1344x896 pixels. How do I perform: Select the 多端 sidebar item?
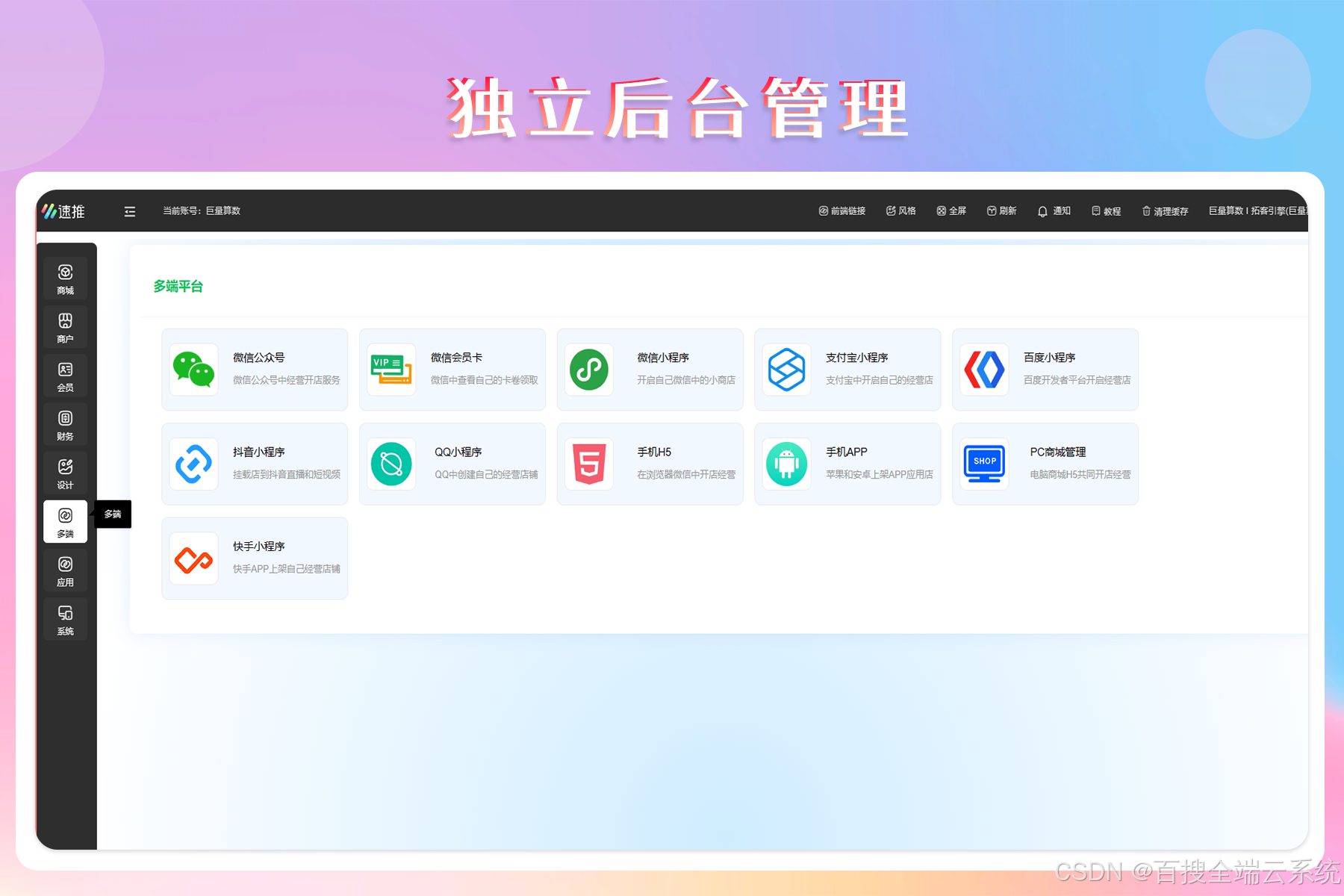[66, 521]
